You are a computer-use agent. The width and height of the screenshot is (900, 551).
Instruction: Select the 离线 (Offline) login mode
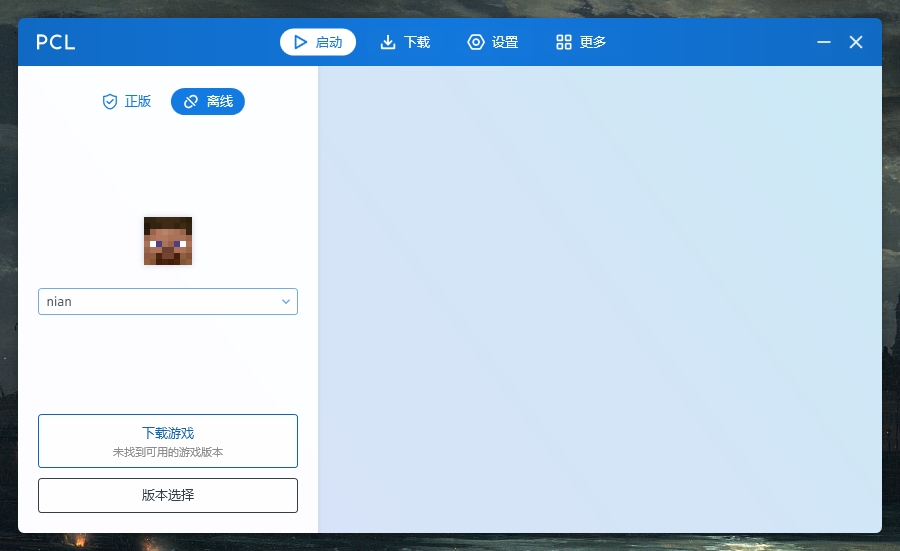tap(208, 102)
